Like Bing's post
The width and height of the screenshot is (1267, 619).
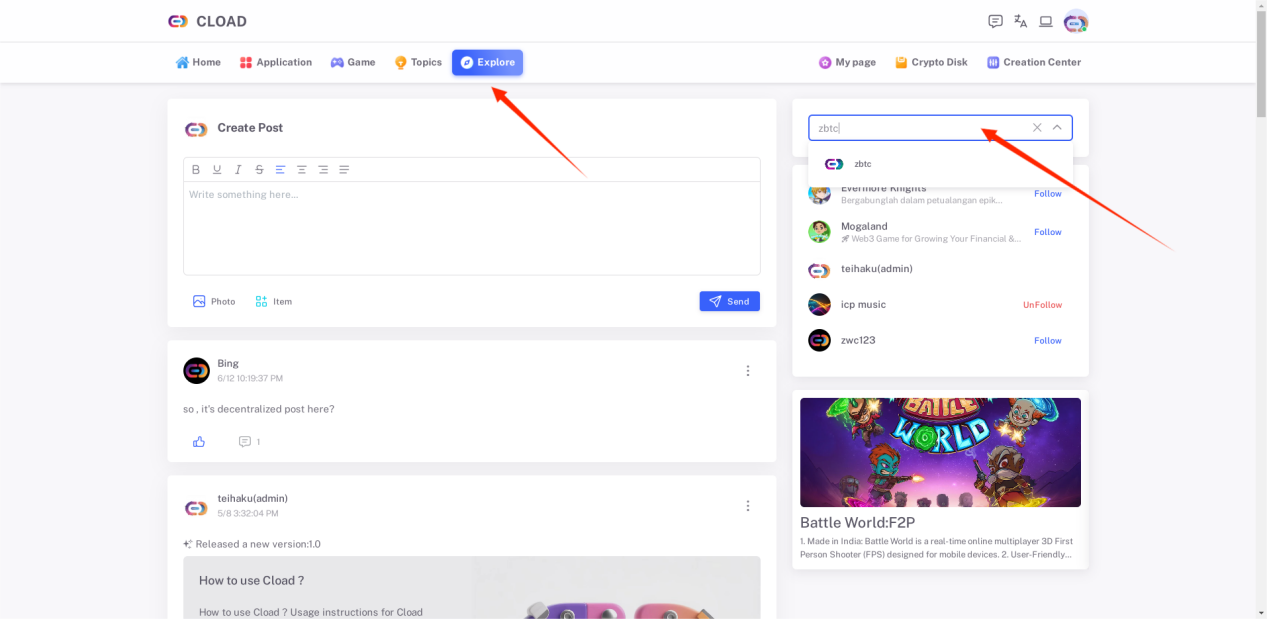[x=199, y=442]
